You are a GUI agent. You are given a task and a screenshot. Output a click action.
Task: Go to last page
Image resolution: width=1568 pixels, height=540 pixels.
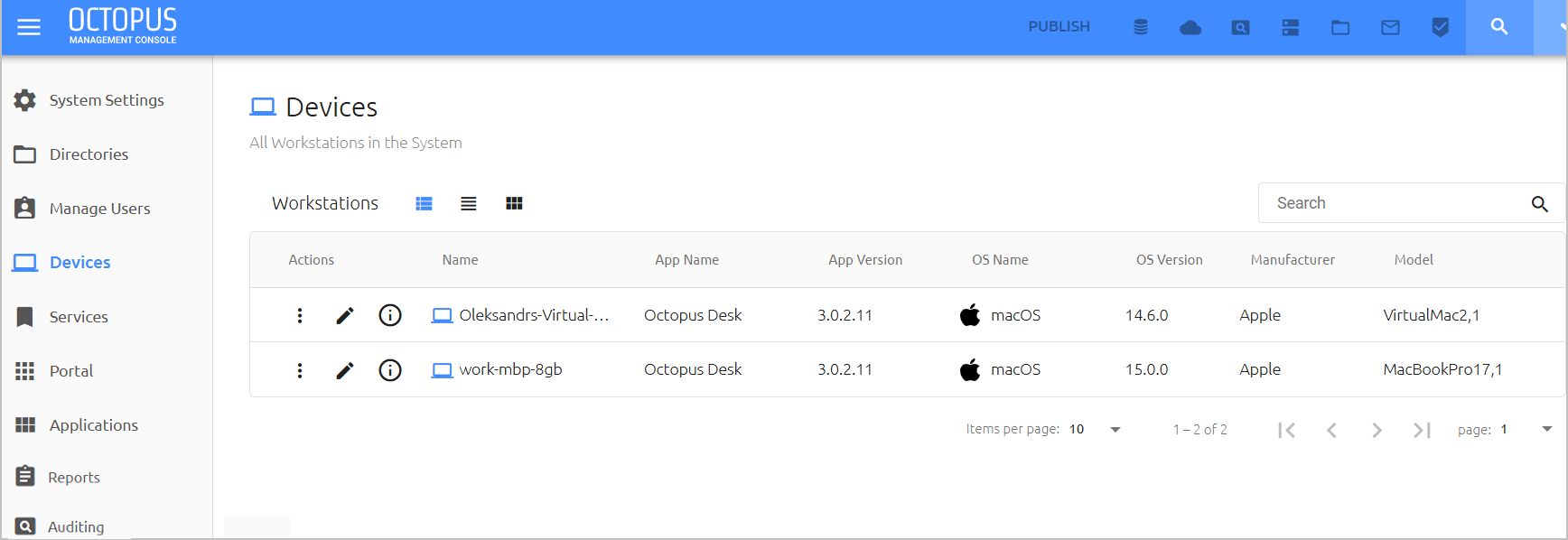pos(1422,430)
